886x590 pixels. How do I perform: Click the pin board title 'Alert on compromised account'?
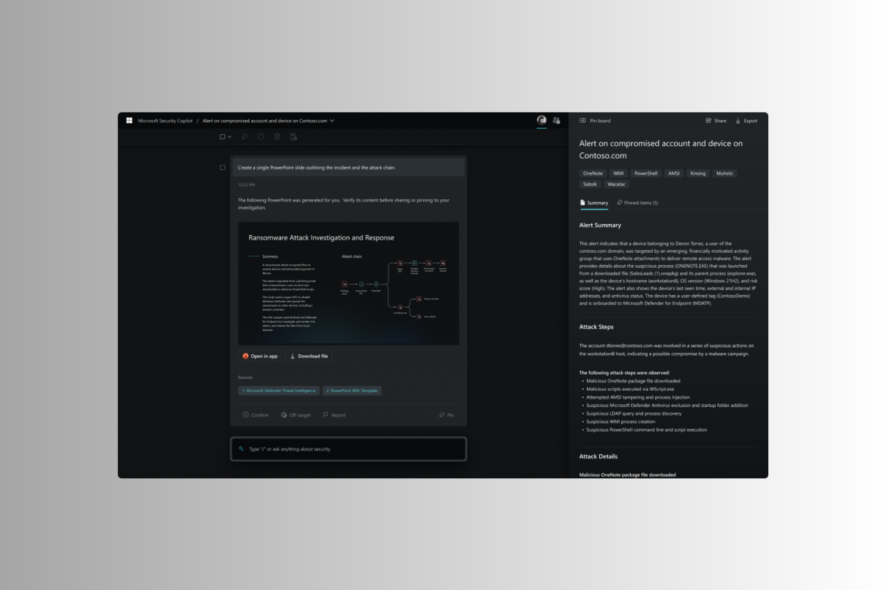point(661,149)
